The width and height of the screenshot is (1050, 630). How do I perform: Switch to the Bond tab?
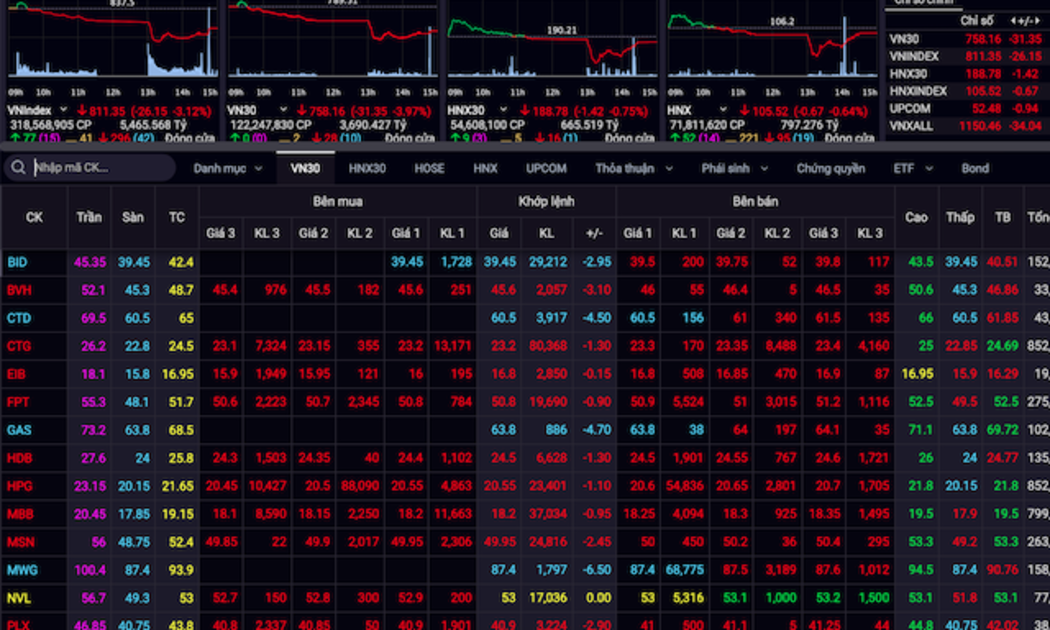pyautogui.click(x=975, y=168)
